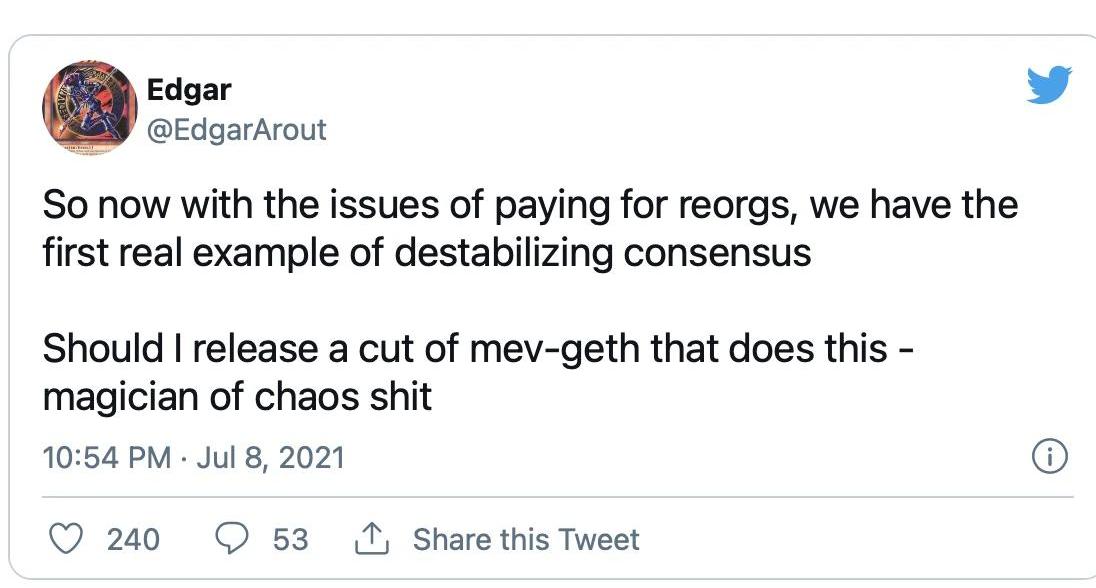
Task: Click the tweet's first paragraph about reorgs
Action: click(x=530, y=229)
